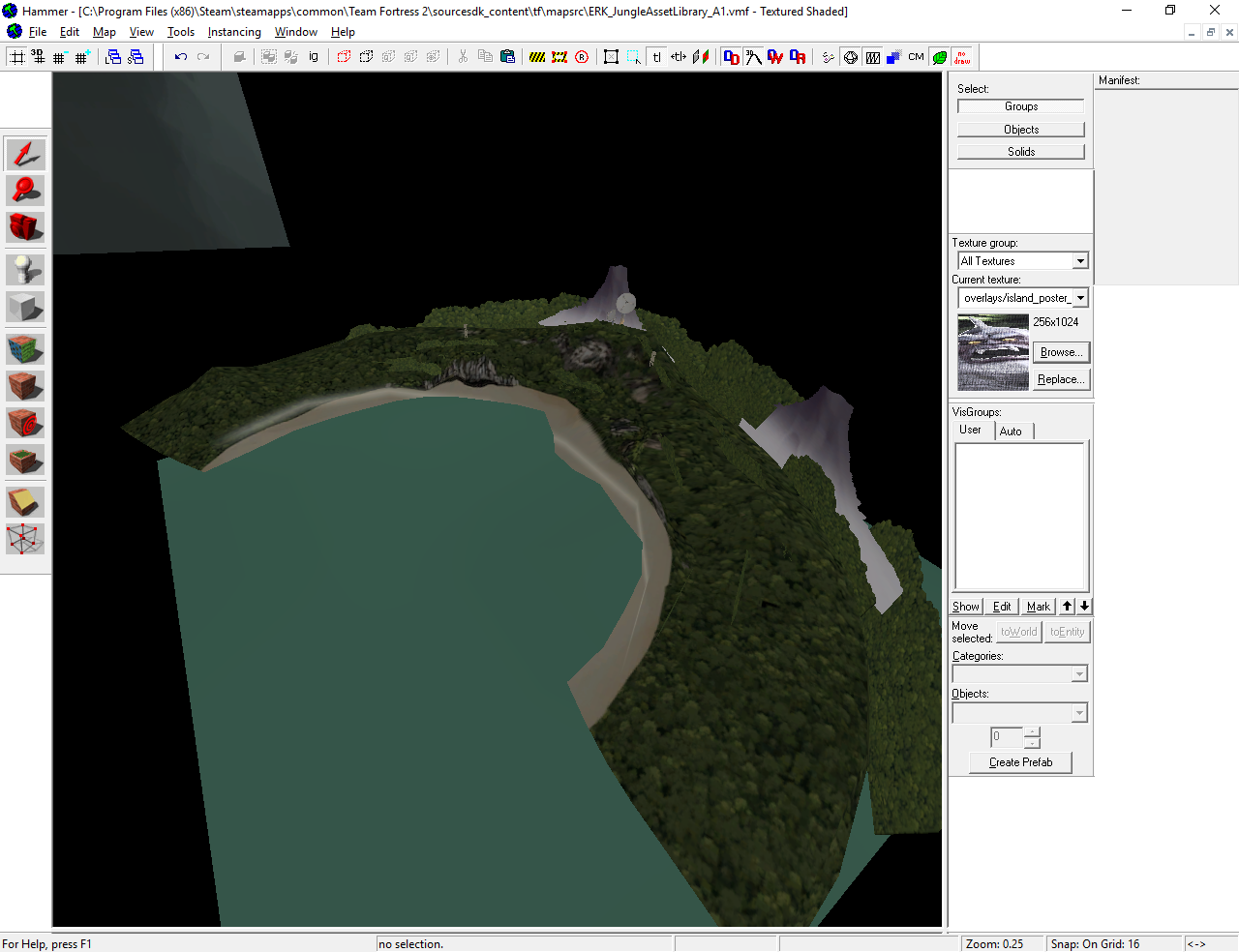1239x952 pixels.
Task: Select the Camera tool
Action: click(25, 227)
